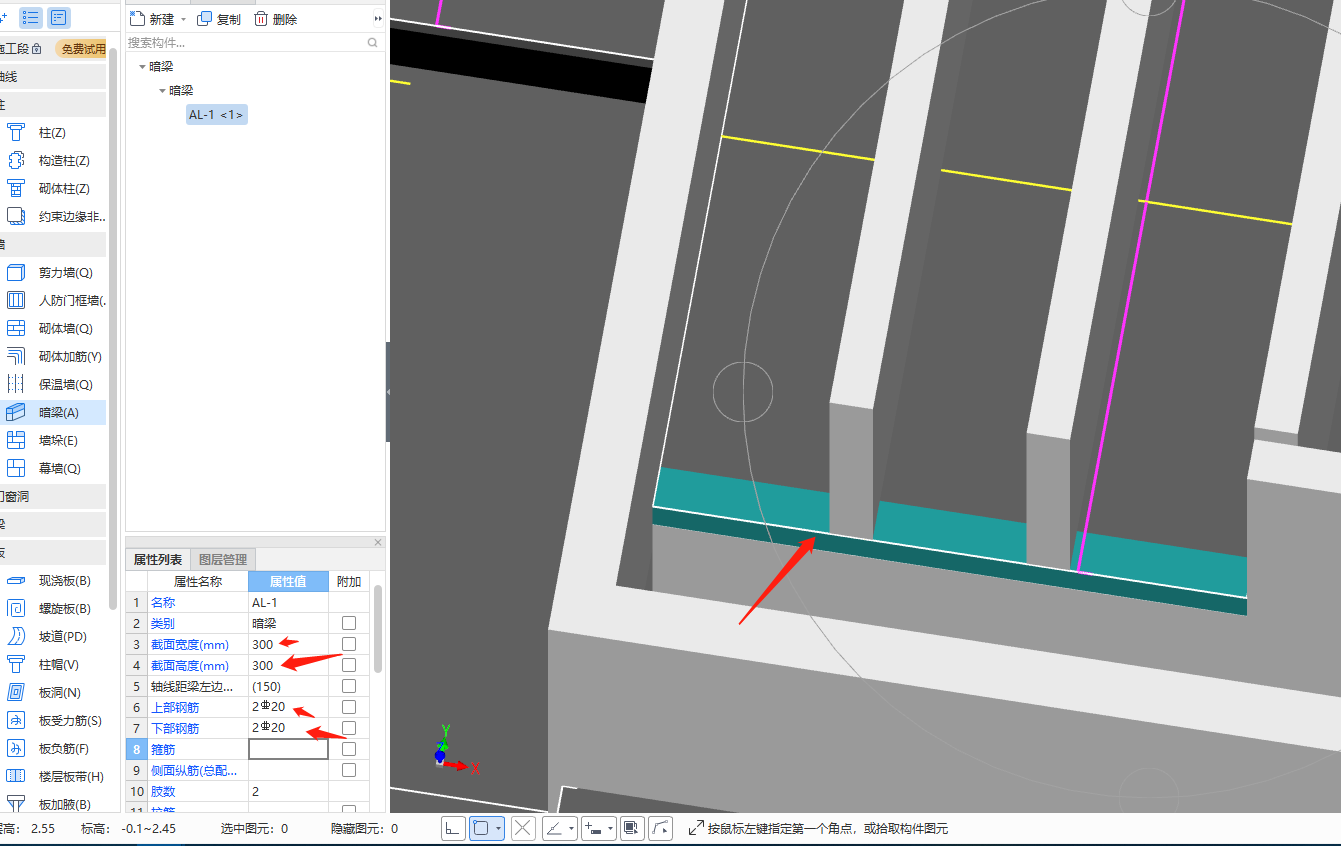
Task: Select the 砌体加筋(Y) component
Action: click(52, 356)
